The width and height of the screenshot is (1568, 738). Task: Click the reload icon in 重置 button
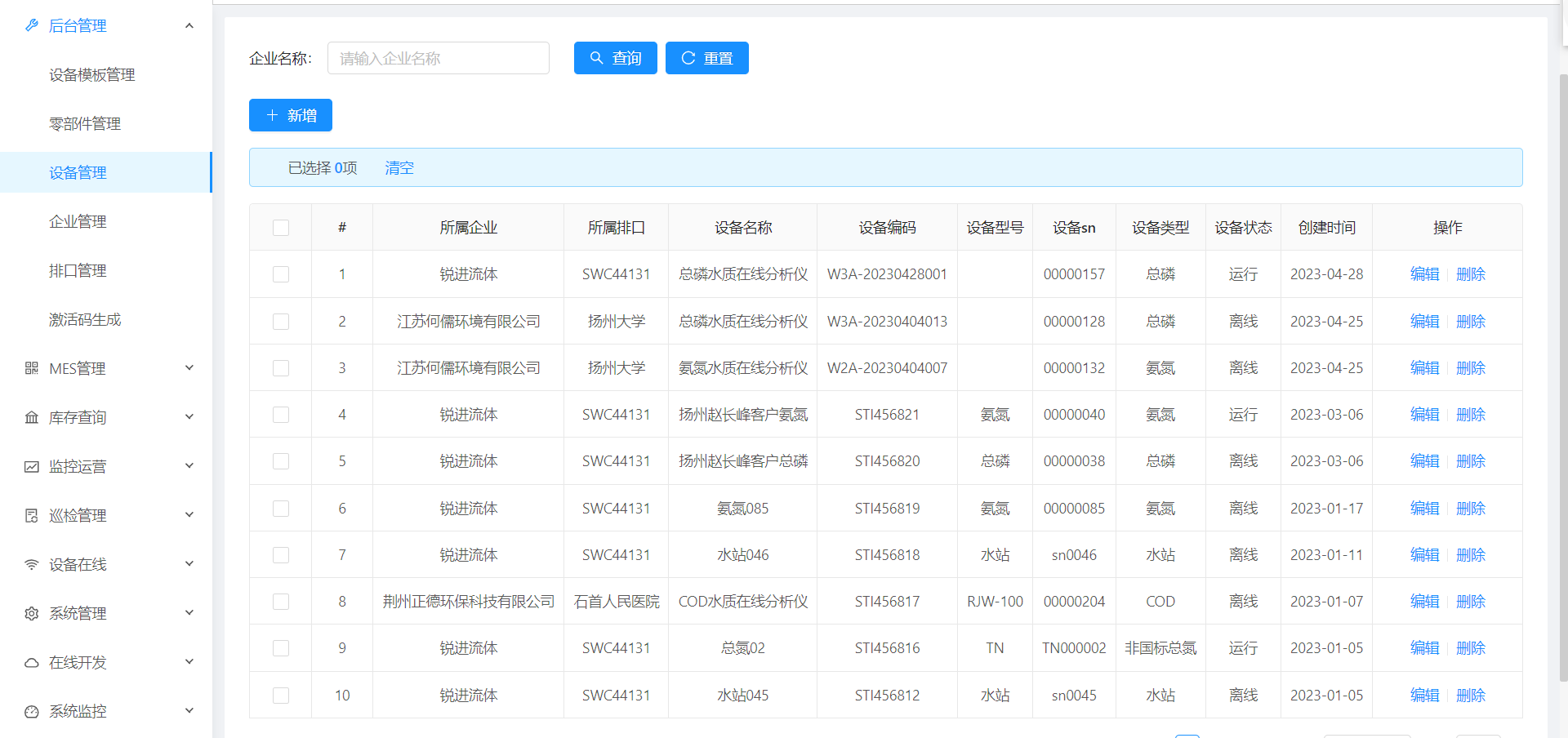coord(688,58)
